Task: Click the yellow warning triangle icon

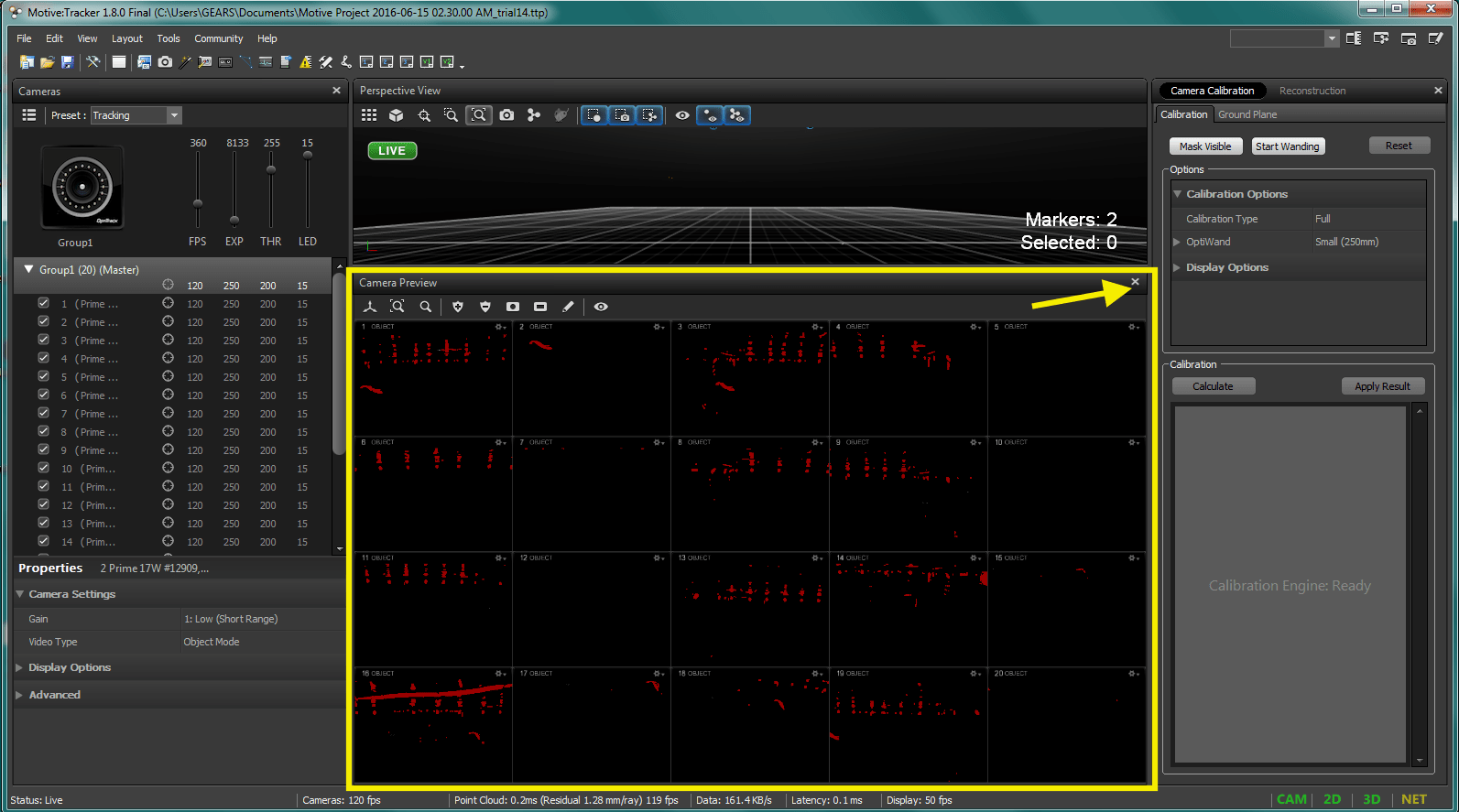Action: pos(306,62)
